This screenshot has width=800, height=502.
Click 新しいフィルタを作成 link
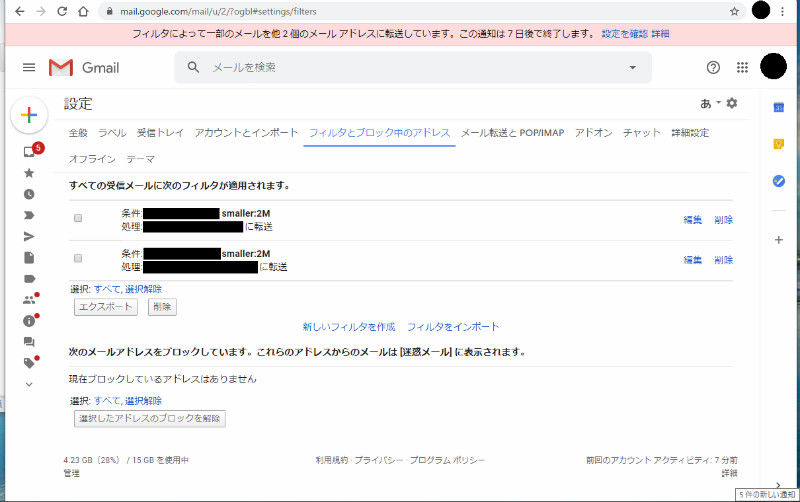click(349, 327)
